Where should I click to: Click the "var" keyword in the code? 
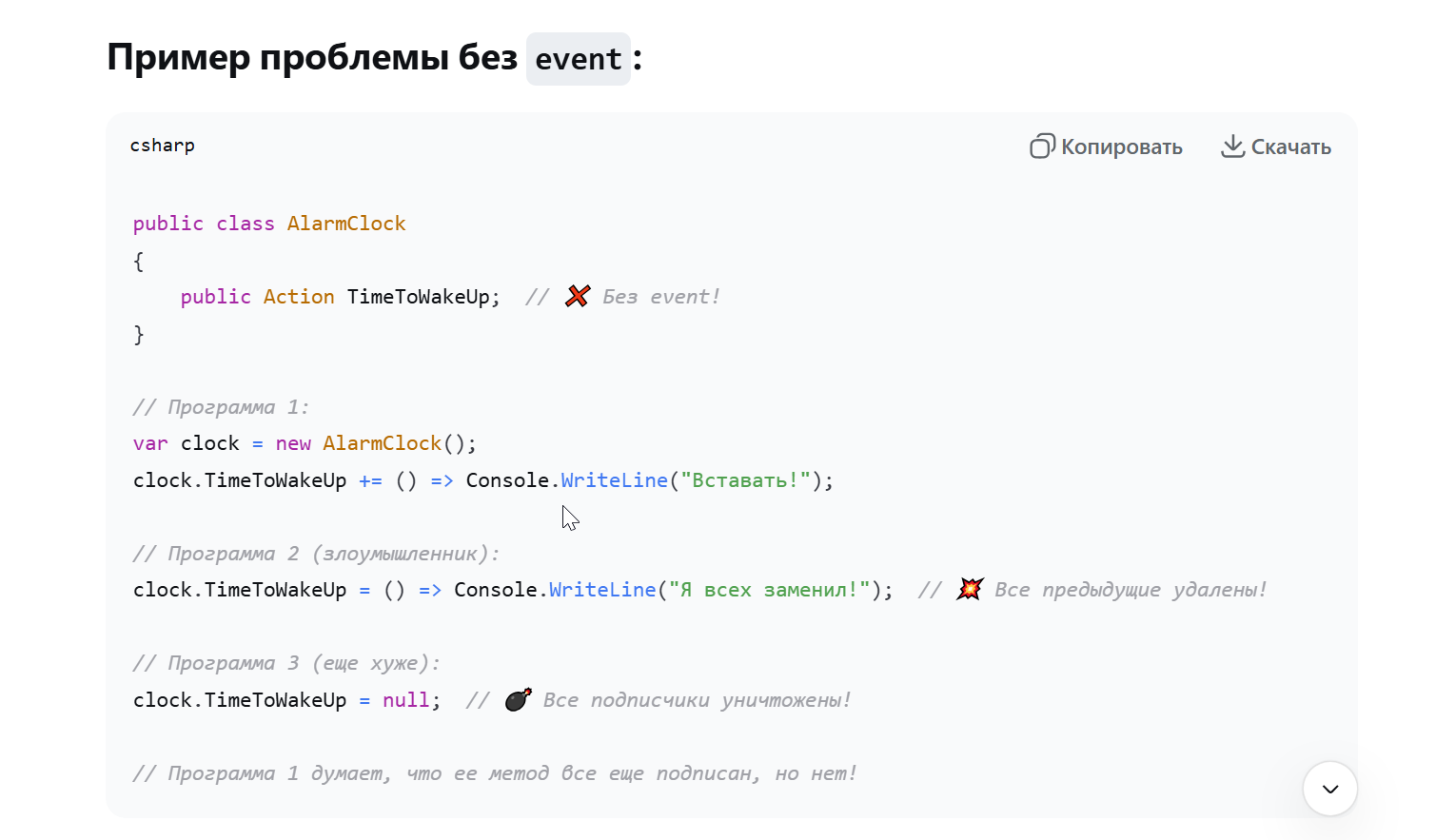point(150,443)
